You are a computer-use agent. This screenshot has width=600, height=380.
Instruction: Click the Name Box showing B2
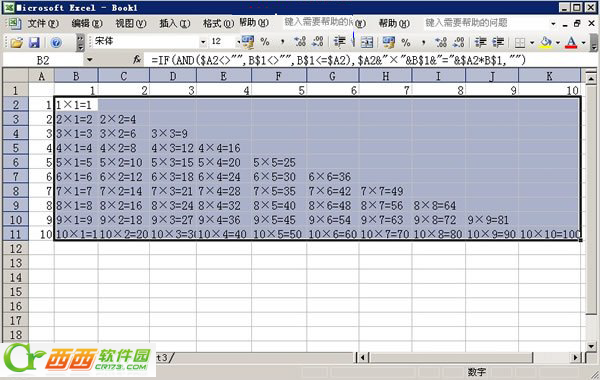click(43, 60)
